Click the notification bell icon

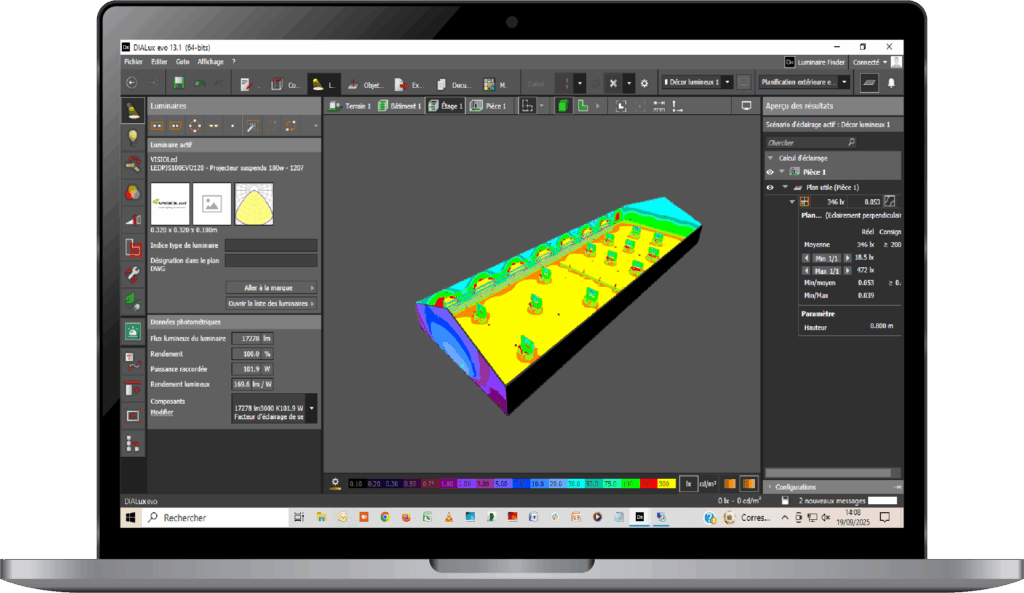[893, 83]
